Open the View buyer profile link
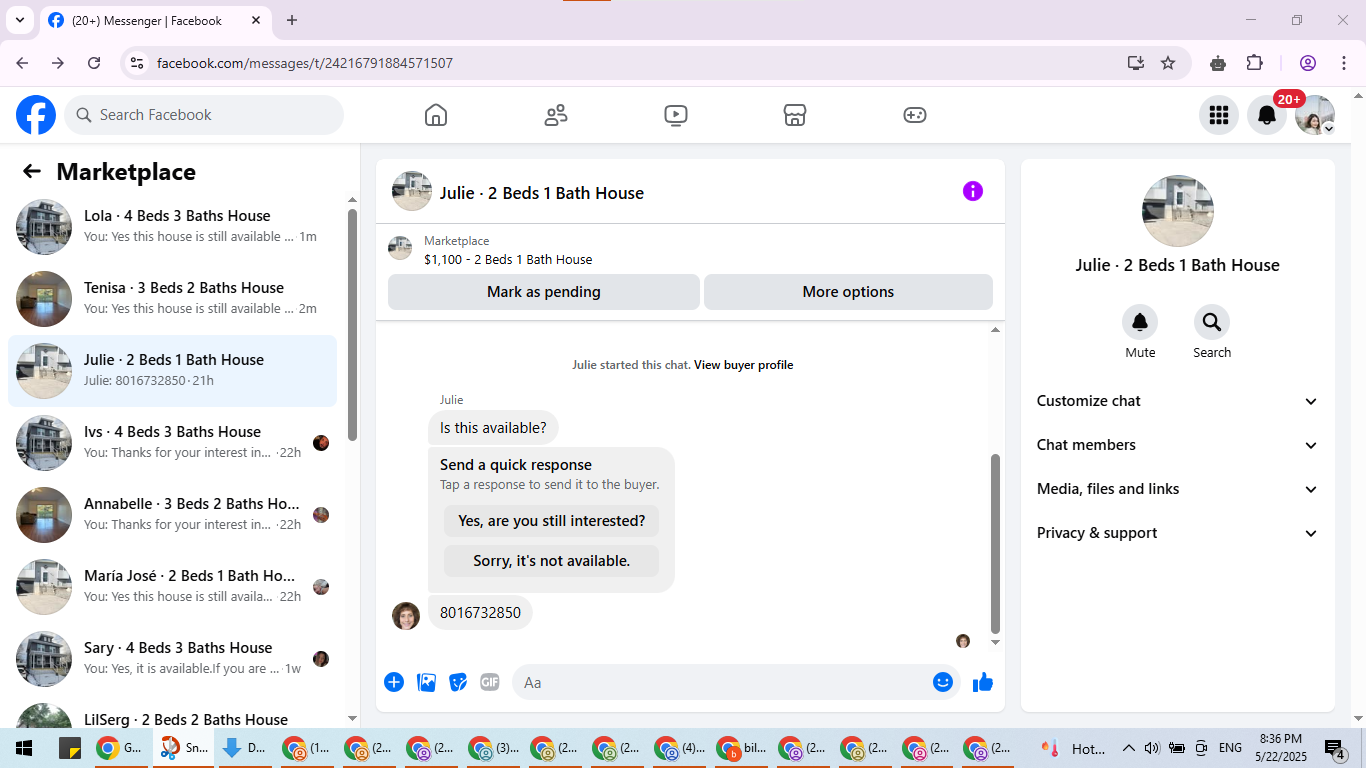The height and width of the screenshot is (768, 1366). point(743,365)
